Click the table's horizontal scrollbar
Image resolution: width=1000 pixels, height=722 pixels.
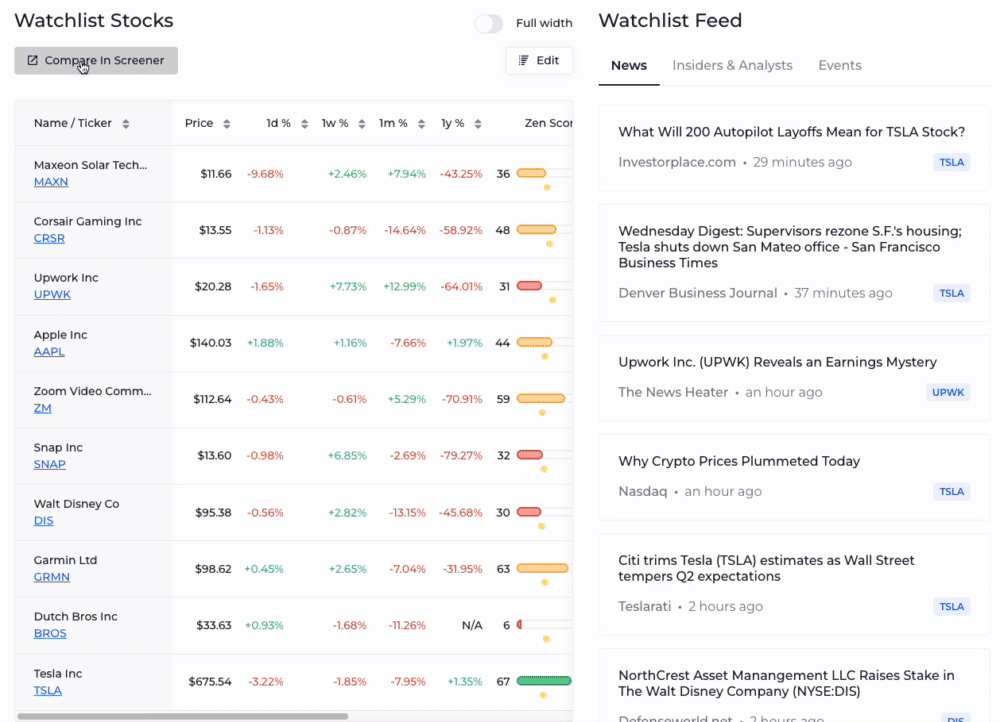pyautogui.click(x=182, y=716)
